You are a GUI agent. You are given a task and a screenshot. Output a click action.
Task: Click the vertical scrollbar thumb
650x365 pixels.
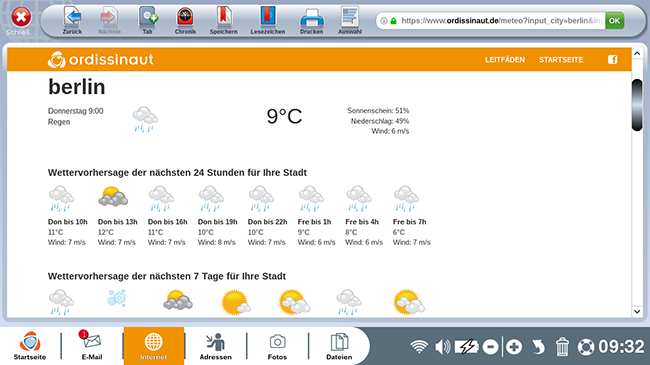637,105
